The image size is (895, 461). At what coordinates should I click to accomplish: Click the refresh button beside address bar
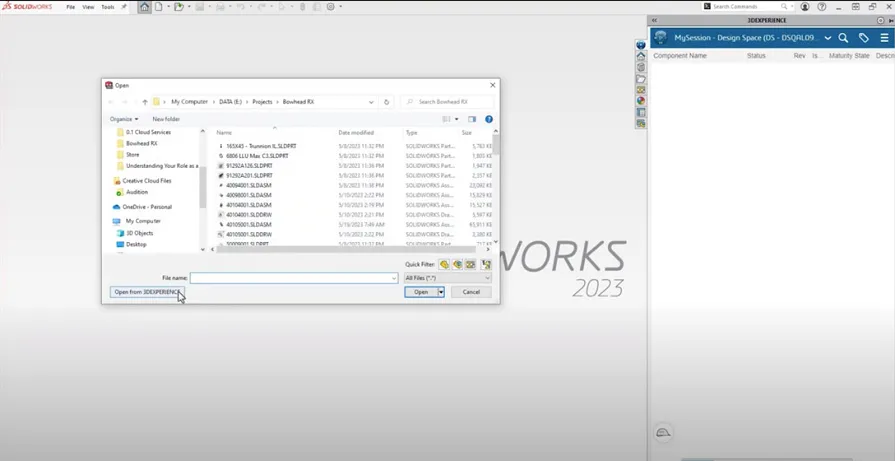coord(386,102)
